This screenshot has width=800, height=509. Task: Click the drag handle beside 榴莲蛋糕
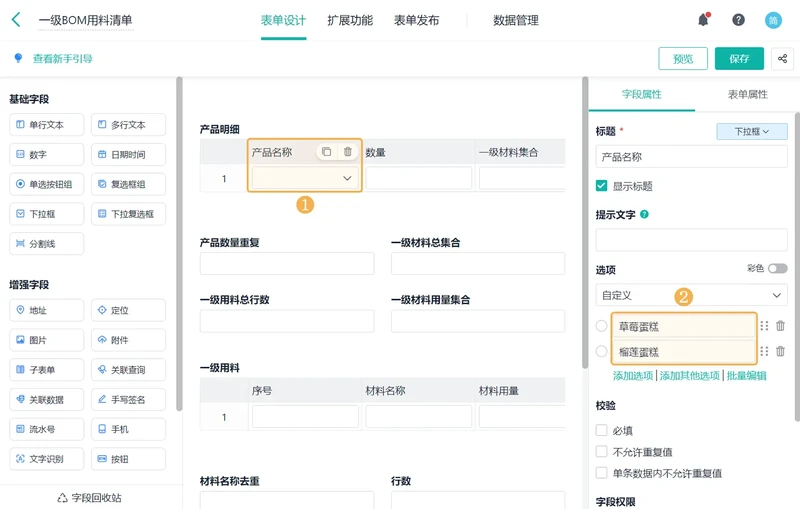tap(764, 351)
